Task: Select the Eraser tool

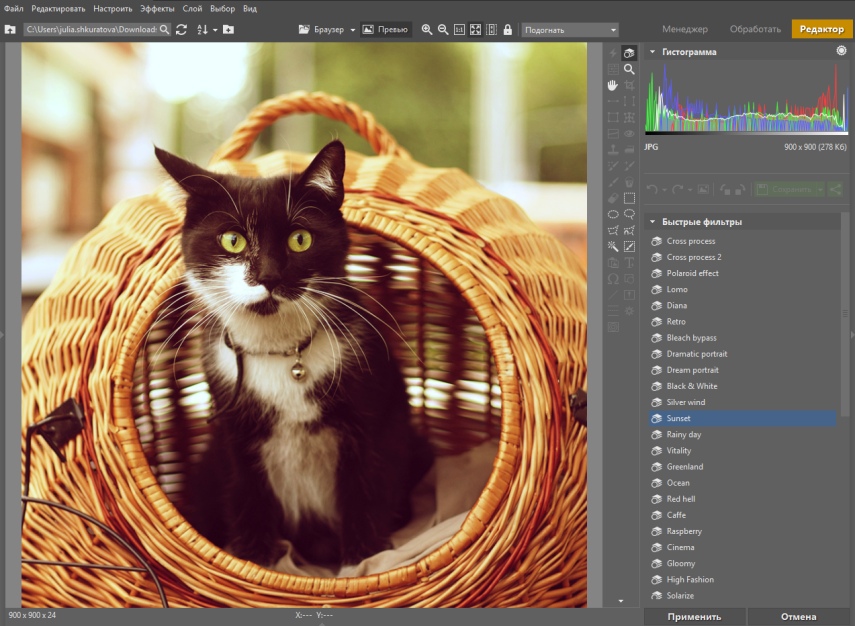Action: (613, 198)
